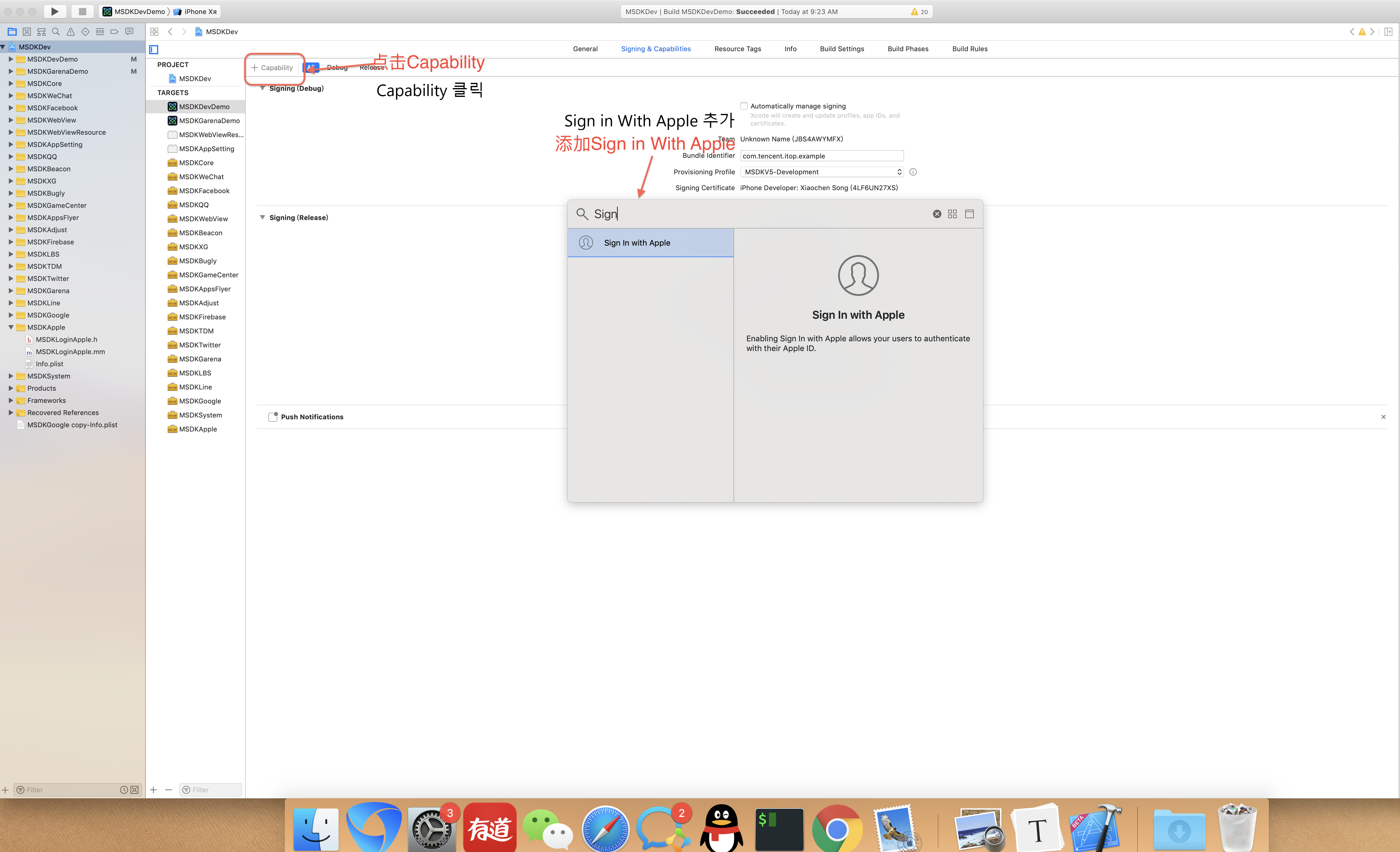Open the Build Settings tab
The image size is (1400, 852).
click(x=841, y=49)
